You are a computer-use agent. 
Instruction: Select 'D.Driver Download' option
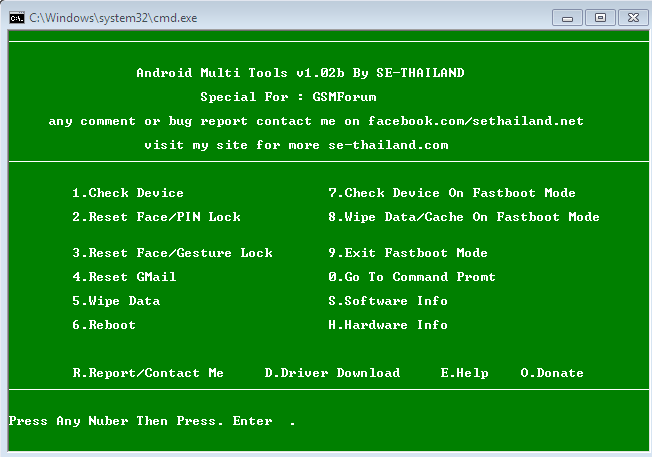coord(332,373)
